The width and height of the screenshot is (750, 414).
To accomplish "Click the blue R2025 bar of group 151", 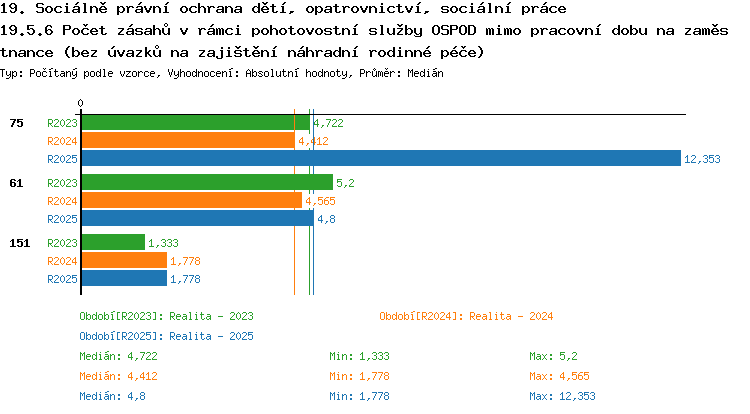I will 124,278.
